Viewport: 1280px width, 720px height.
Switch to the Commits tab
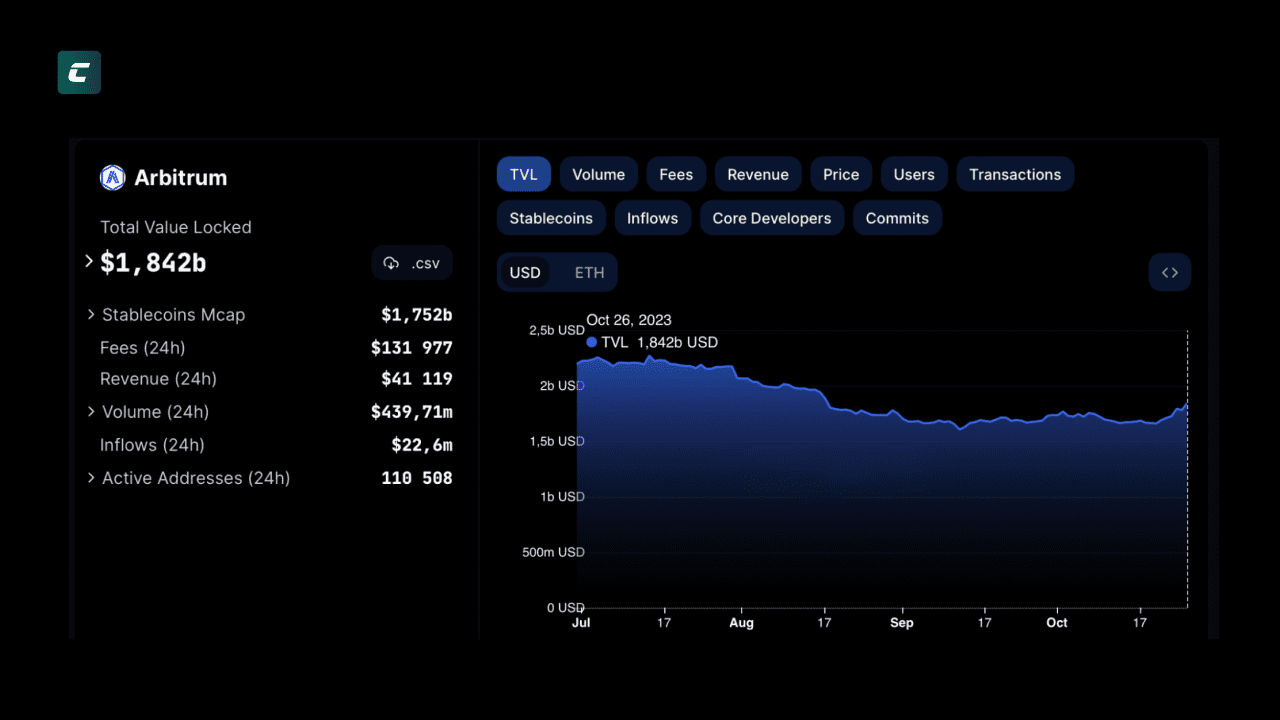(897, 218)
